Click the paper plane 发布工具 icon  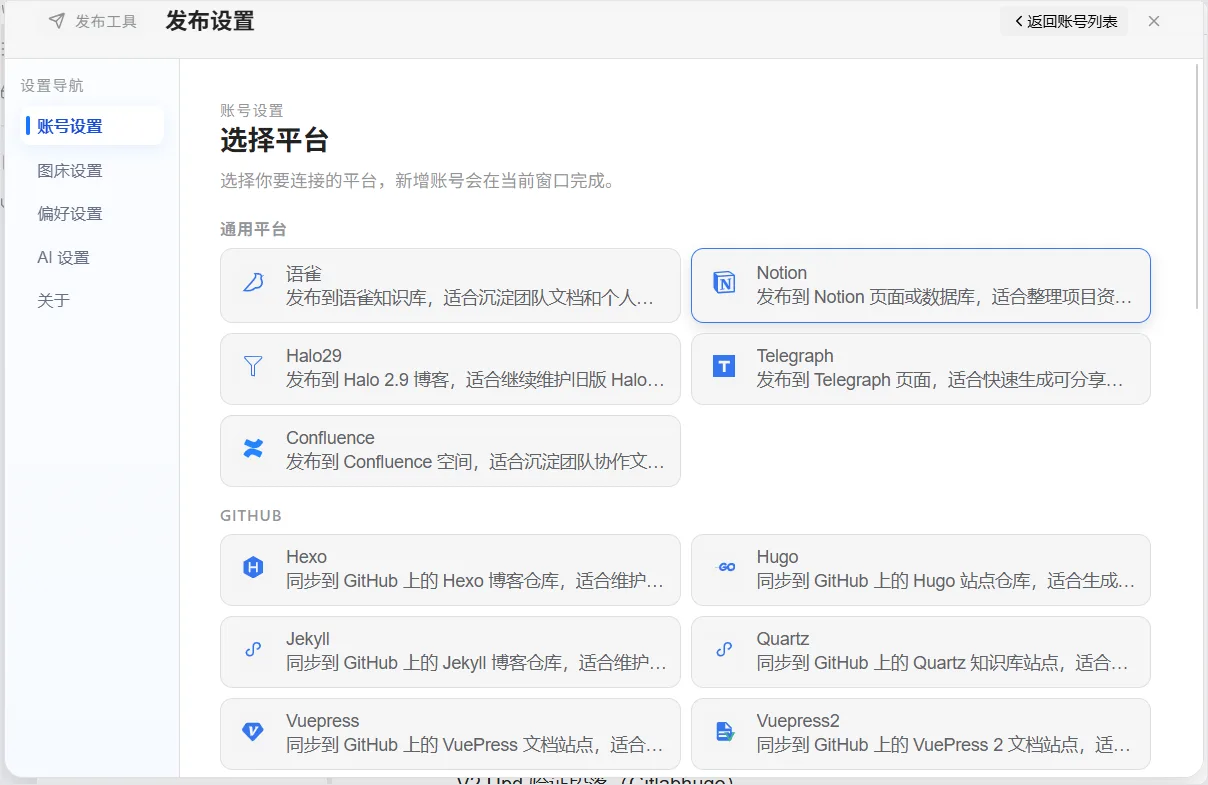57,21
